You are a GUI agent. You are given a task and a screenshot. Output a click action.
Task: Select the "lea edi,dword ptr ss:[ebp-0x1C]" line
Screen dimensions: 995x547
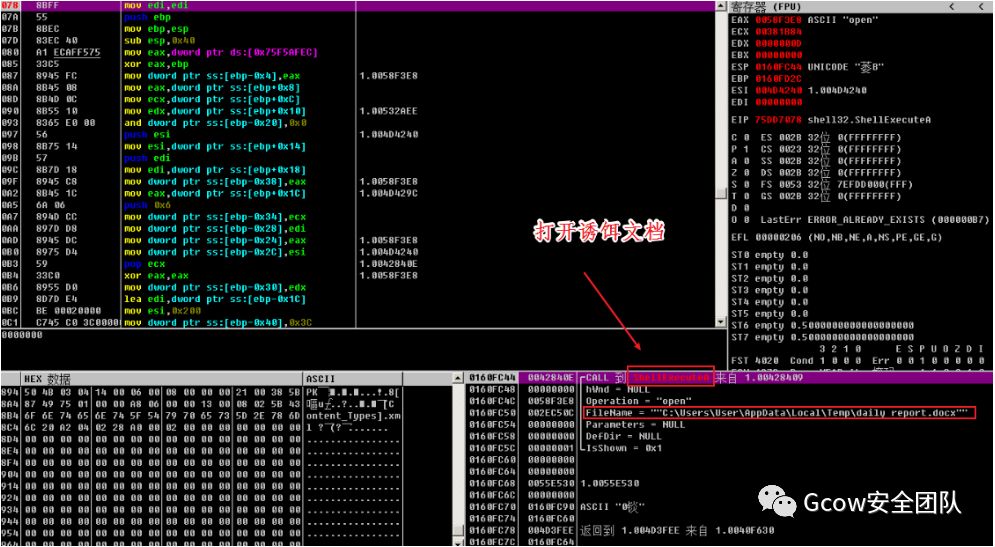[x=216, y=299]
